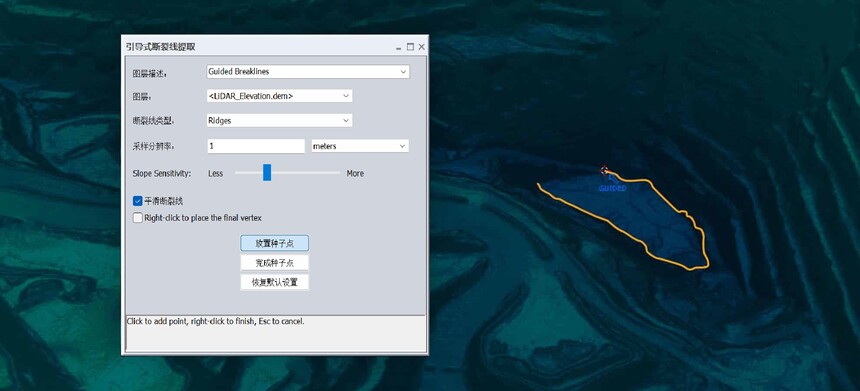The height and width of the screenshot is (391, 860).
Task: Close the 引导式断裂线提取 dialog
Action: [421, 47]
